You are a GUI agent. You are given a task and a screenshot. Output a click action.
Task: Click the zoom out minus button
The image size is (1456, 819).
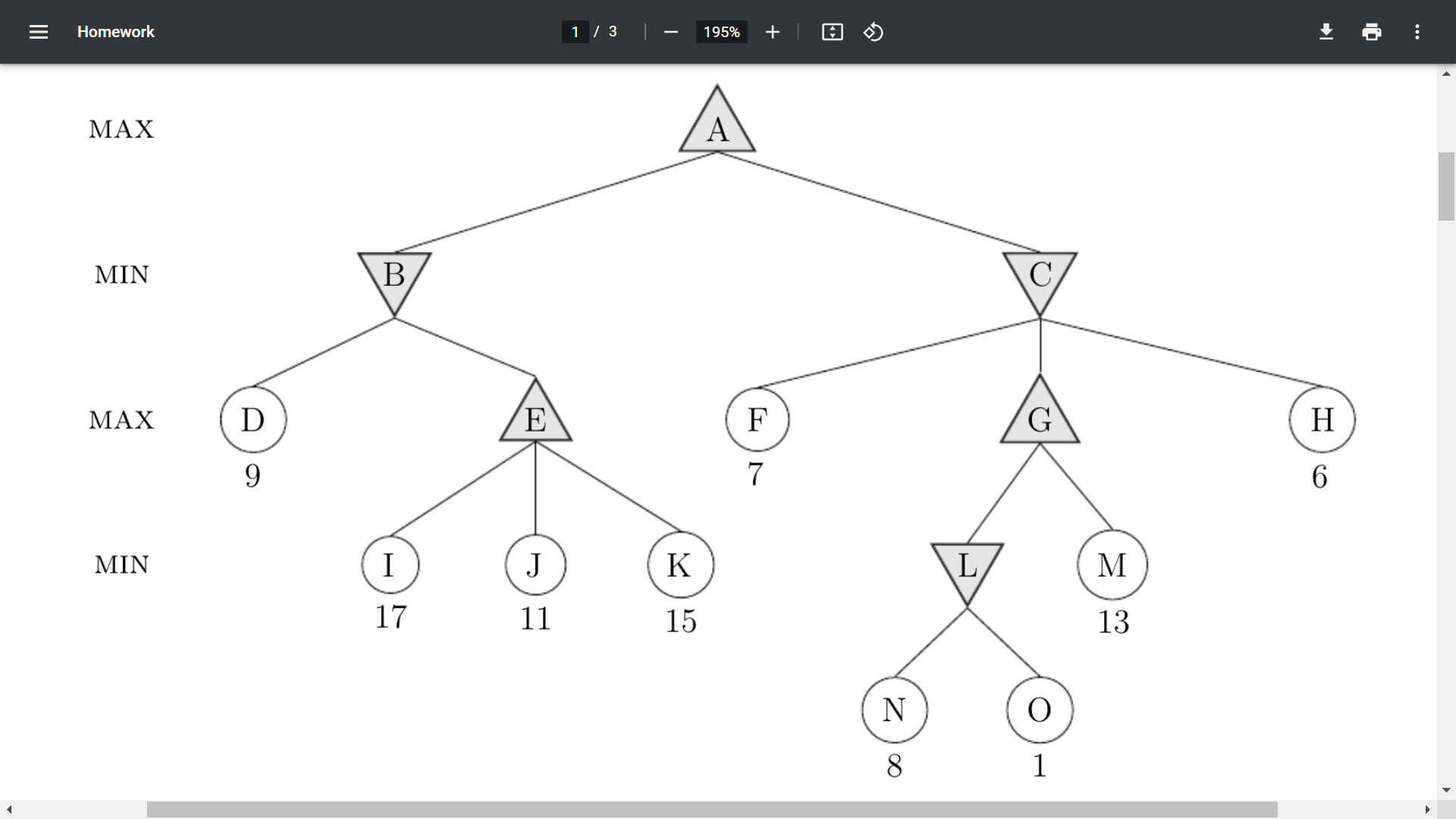click(x=670, y=32)
